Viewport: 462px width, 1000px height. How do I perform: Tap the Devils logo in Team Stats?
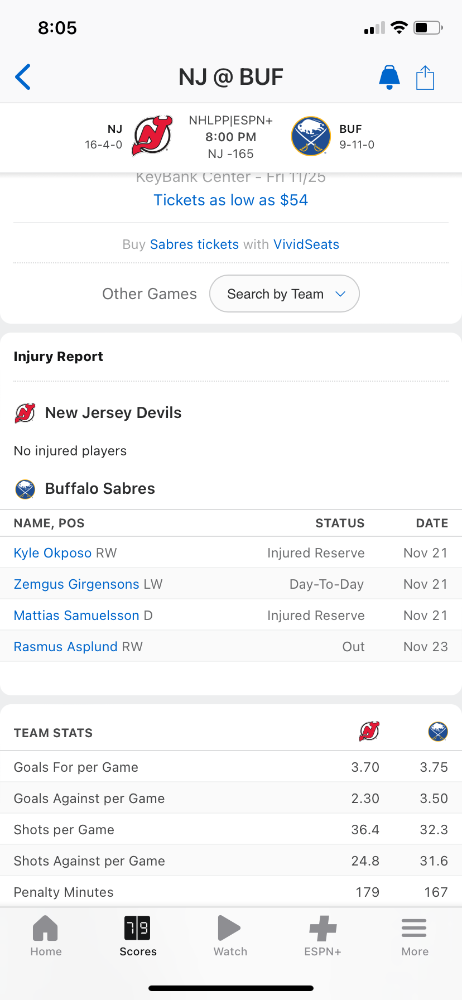point(369,732)
